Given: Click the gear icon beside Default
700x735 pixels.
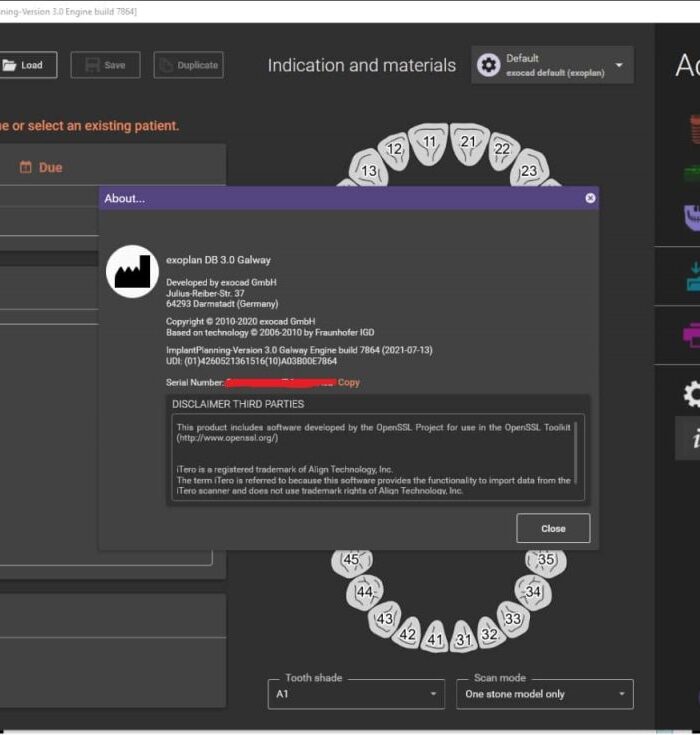Looking at the screenshot, I should (489, 65).
